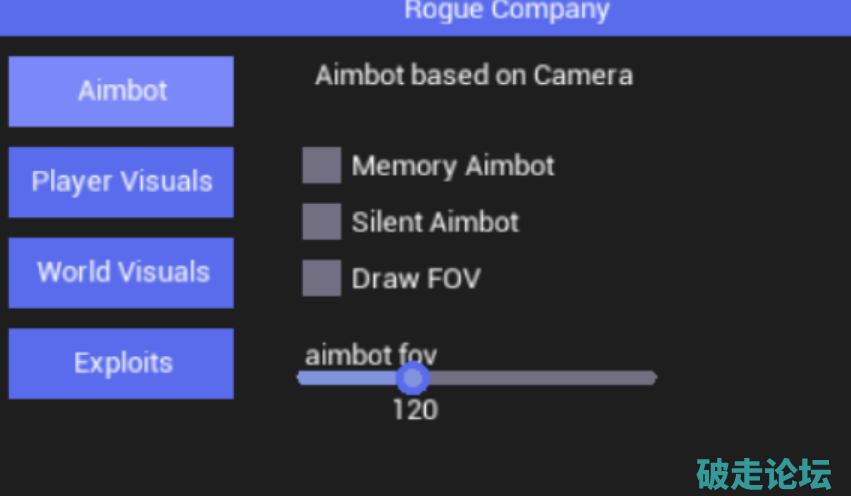Viewport: 851px width, 496px height.
Task: Go to the Exploits tab
Action: point(121,363)
